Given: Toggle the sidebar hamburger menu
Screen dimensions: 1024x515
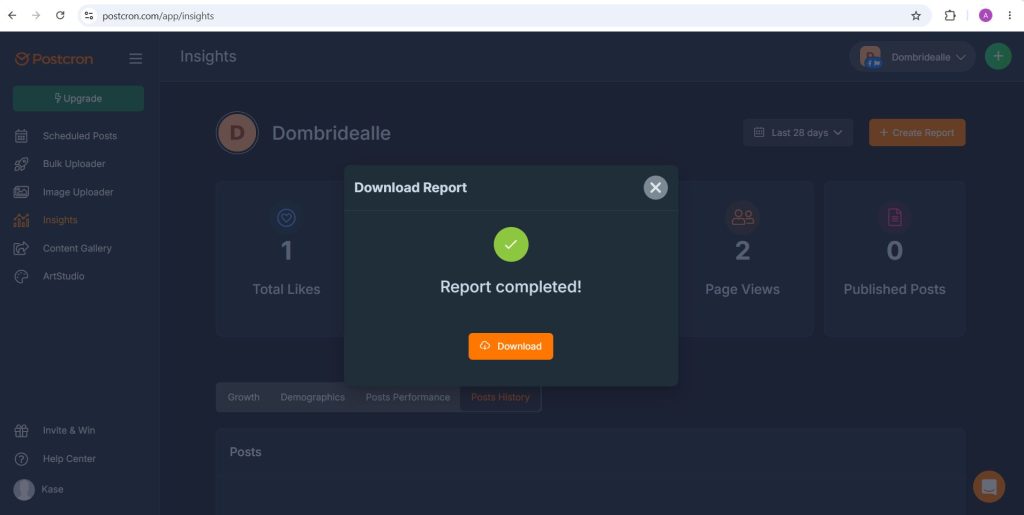Looking at the screenshot, I should point(135,59).
